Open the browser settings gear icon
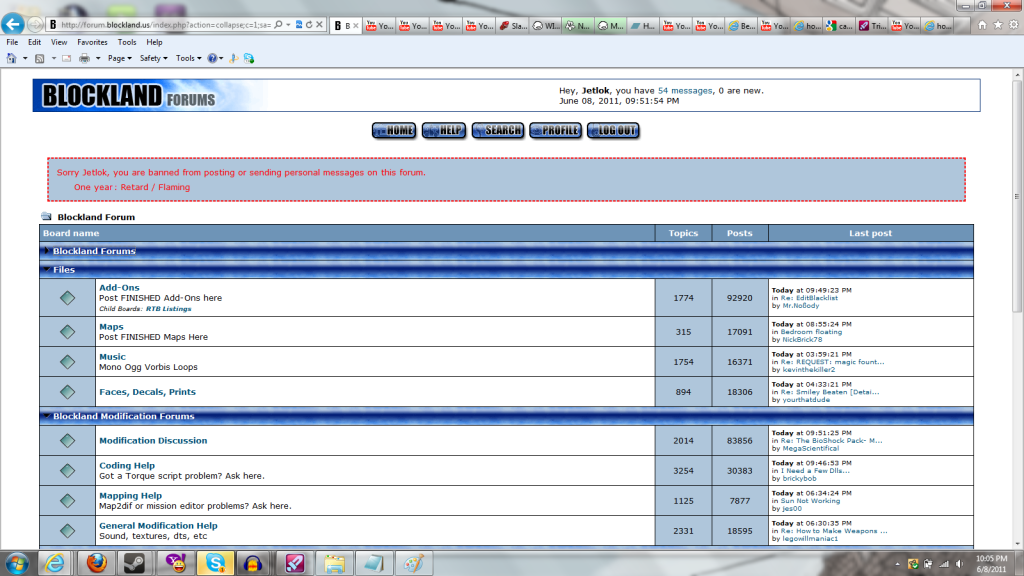Screen dimensions: 1024x576 pos(1014,25)
